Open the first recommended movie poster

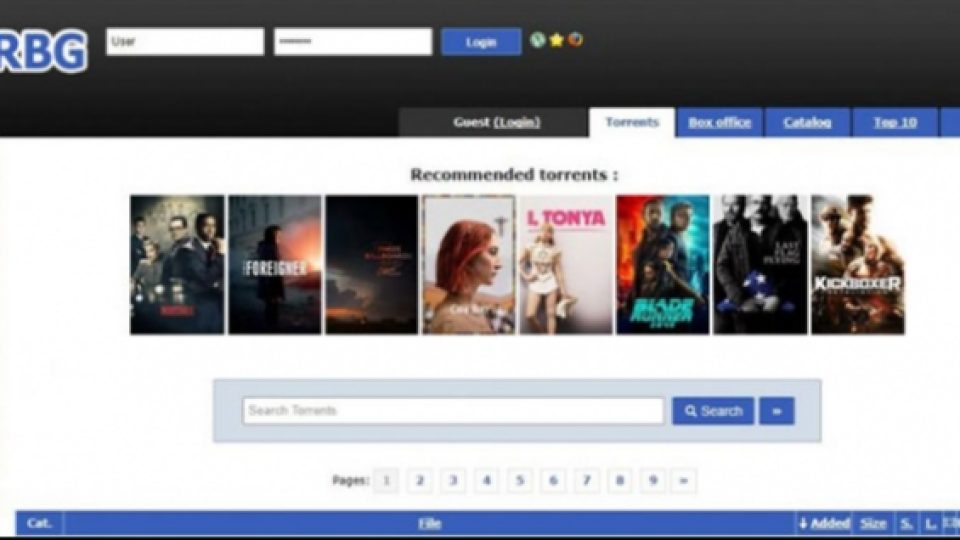(177, 264)
